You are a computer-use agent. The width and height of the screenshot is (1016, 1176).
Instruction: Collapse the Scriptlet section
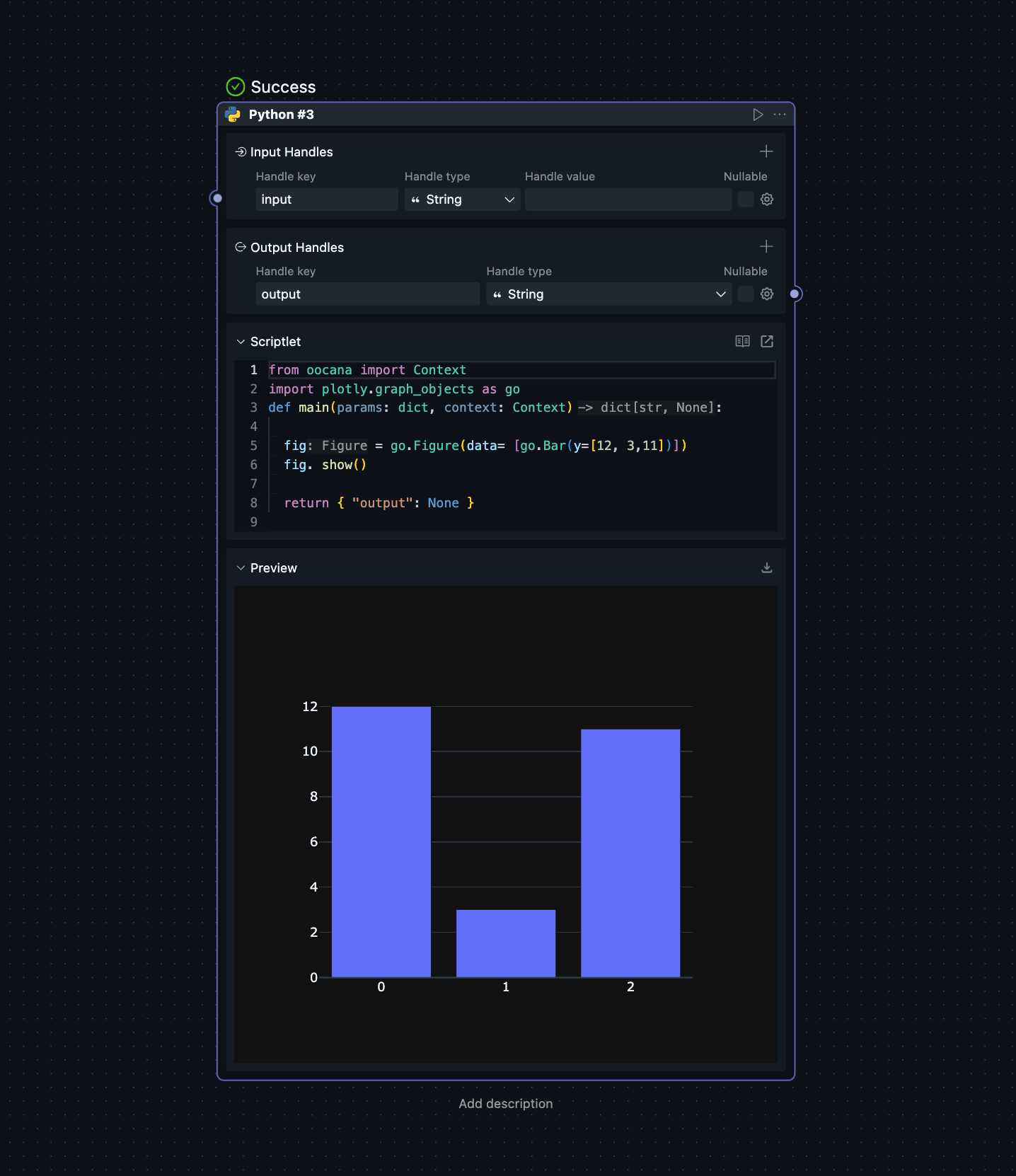click(x=241, y=342)
